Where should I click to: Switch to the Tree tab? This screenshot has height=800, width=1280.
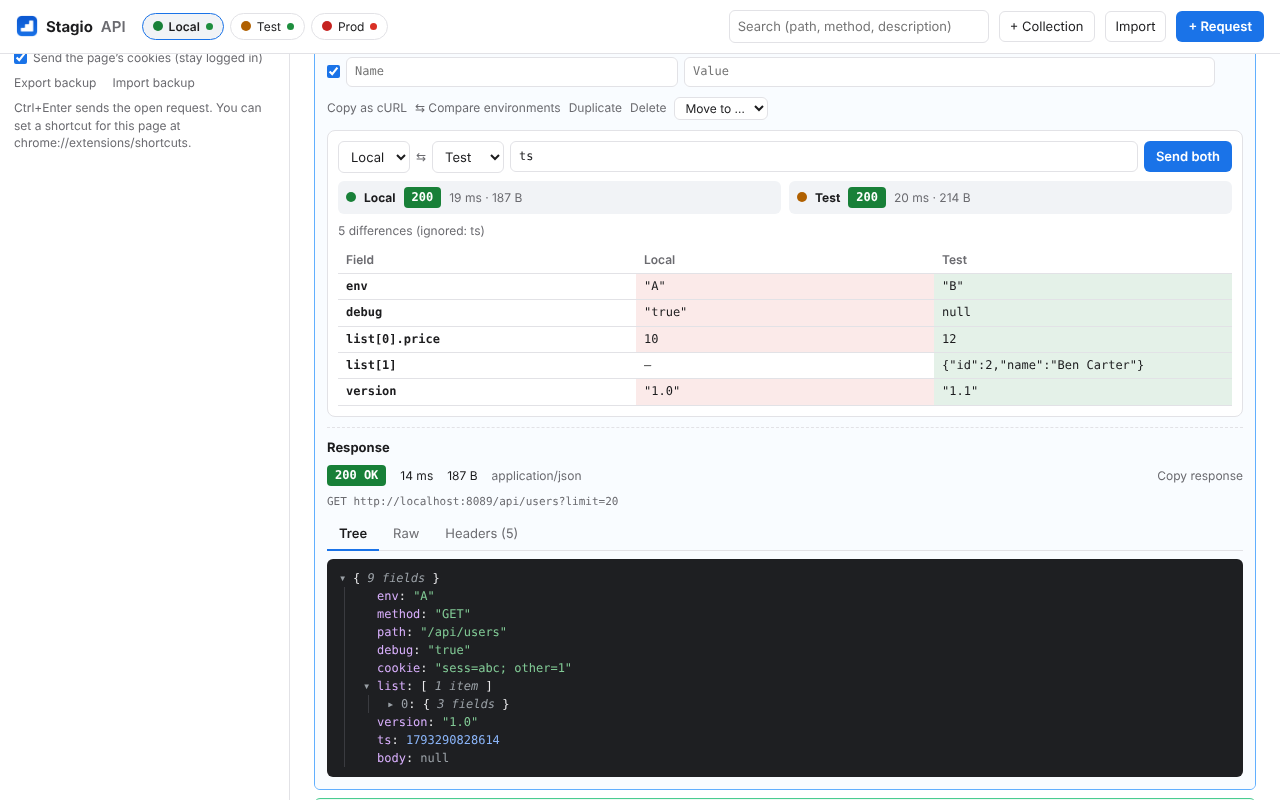point(353,534)
